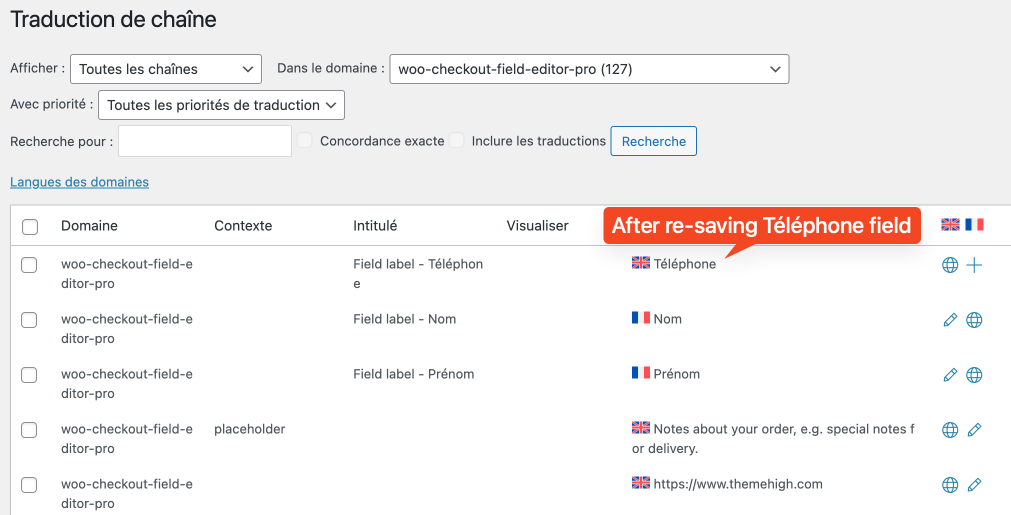Open the Afficher 'Toutes les chaînes' dropdown
This screenshot has width=1011, height=515.
coord(166,69)
